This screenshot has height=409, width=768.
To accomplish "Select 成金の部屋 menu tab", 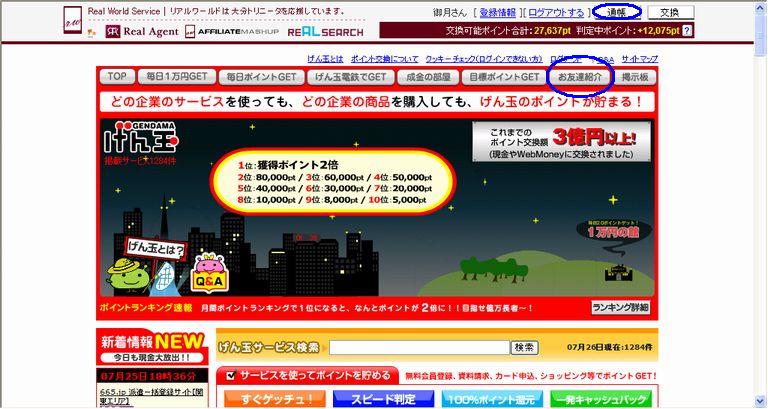I will click(x=428, y=77).
